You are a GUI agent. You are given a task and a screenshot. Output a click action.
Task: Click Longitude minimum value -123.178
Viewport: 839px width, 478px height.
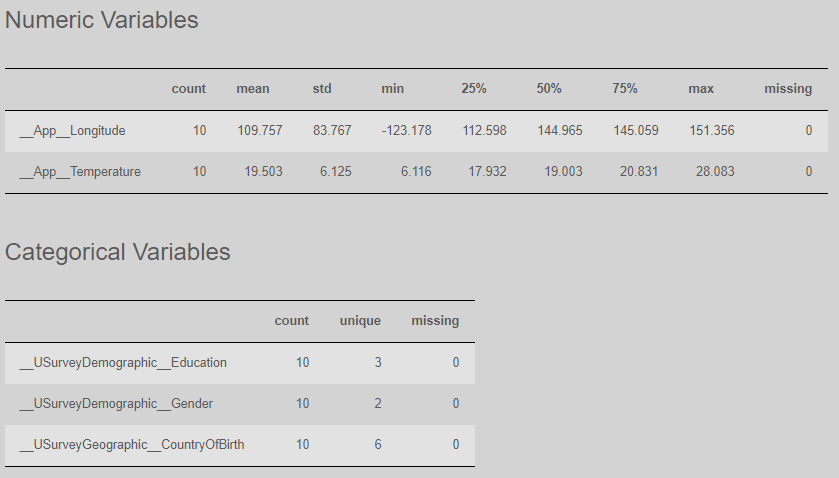(407, 131)
